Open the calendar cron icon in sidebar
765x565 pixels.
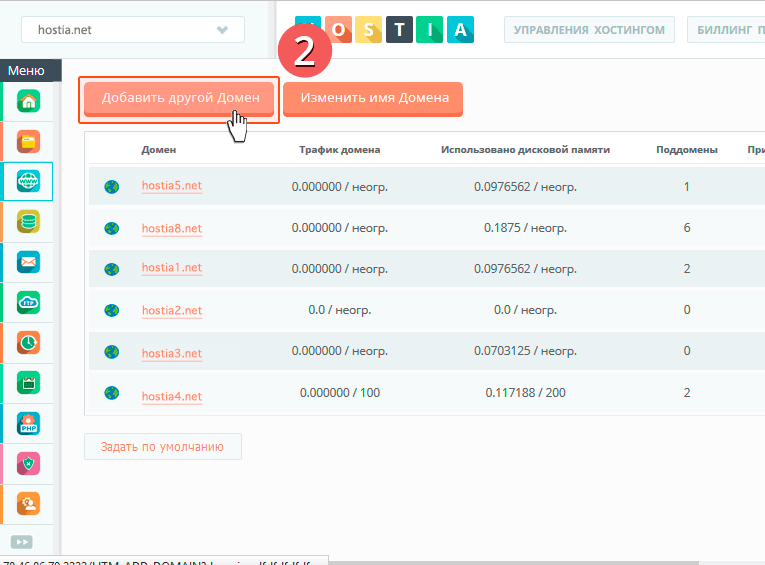(28, 383)
